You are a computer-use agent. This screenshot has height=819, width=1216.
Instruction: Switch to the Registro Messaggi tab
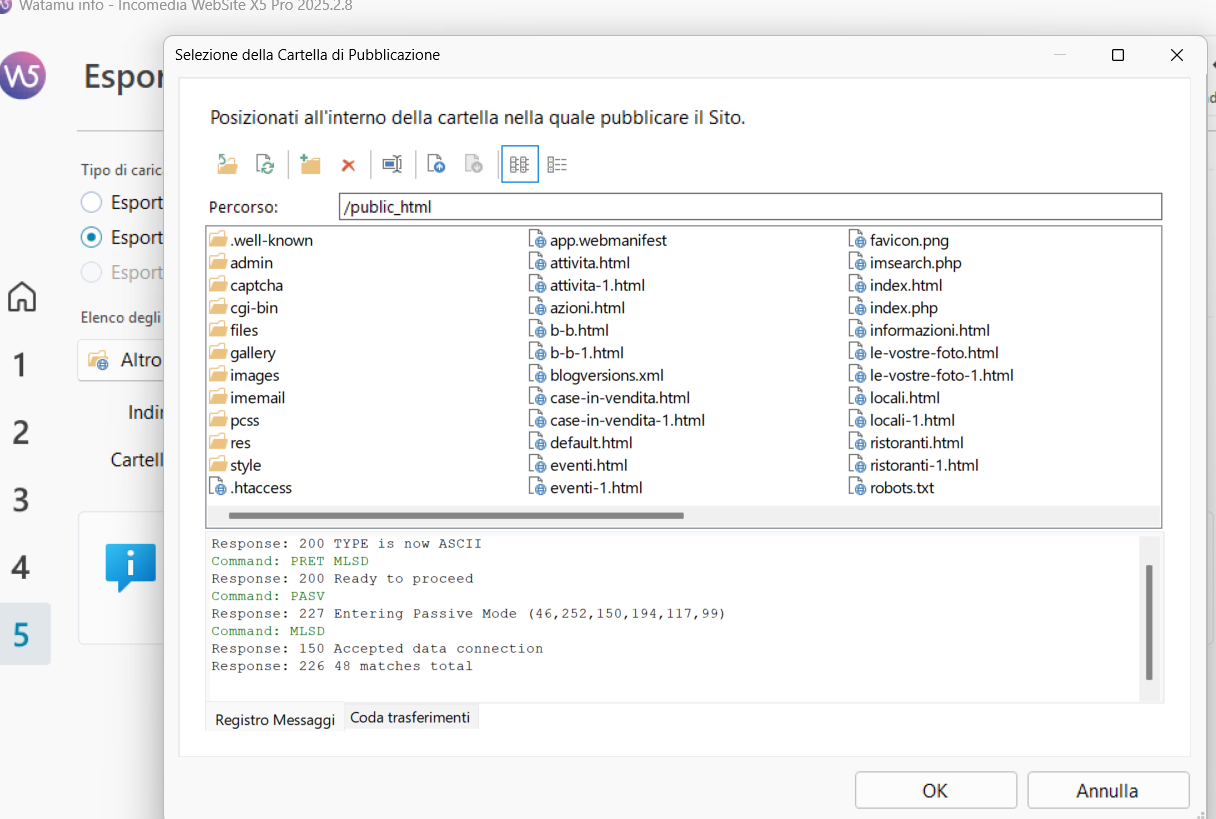coord(275,719)
